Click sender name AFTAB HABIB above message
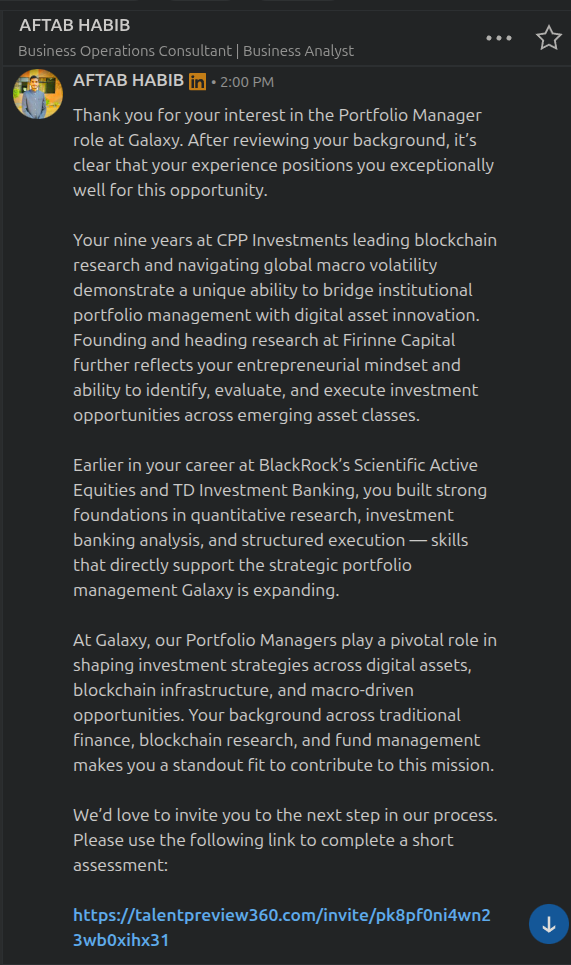Screen dimensions: 571x965 [128, 81]
